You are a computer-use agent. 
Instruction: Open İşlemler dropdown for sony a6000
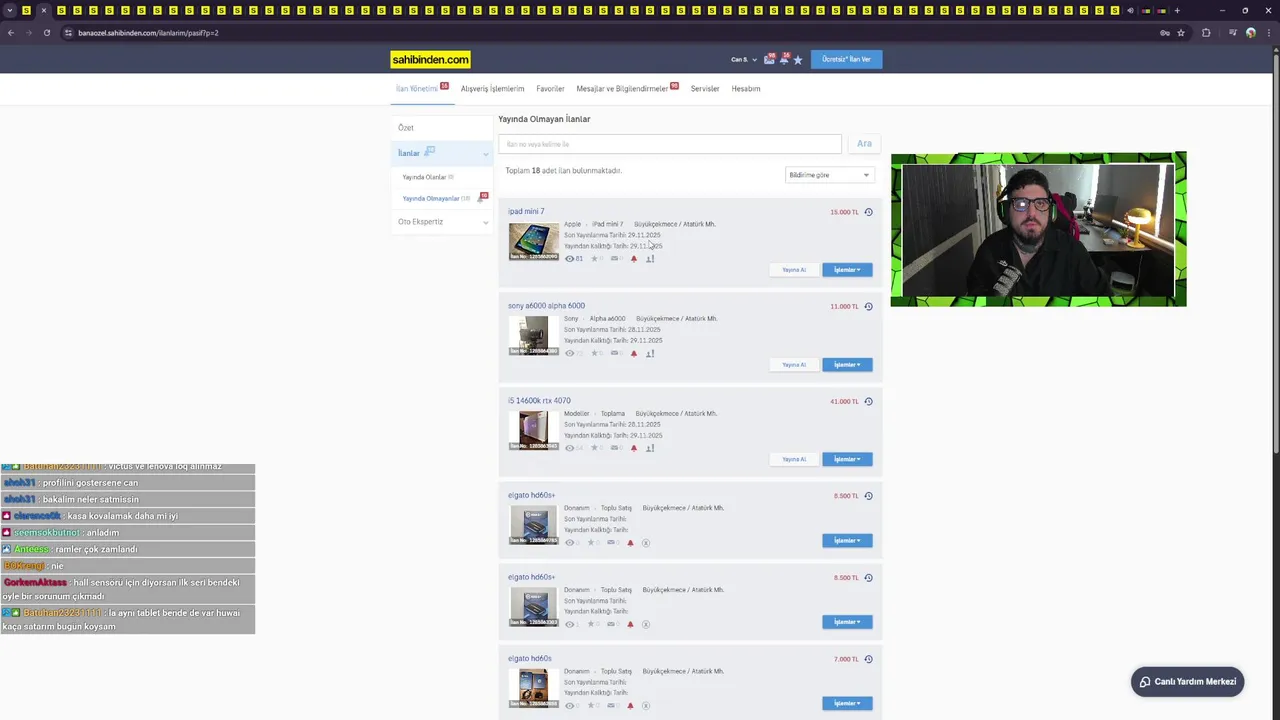(x=847, y=365)
